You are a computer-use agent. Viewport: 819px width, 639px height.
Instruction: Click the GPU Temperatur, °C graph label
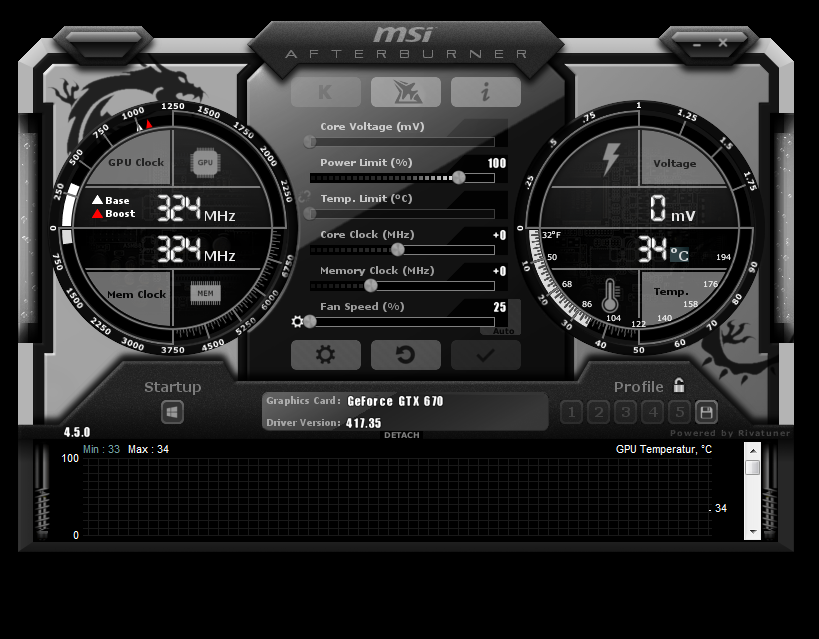[664, 449]
